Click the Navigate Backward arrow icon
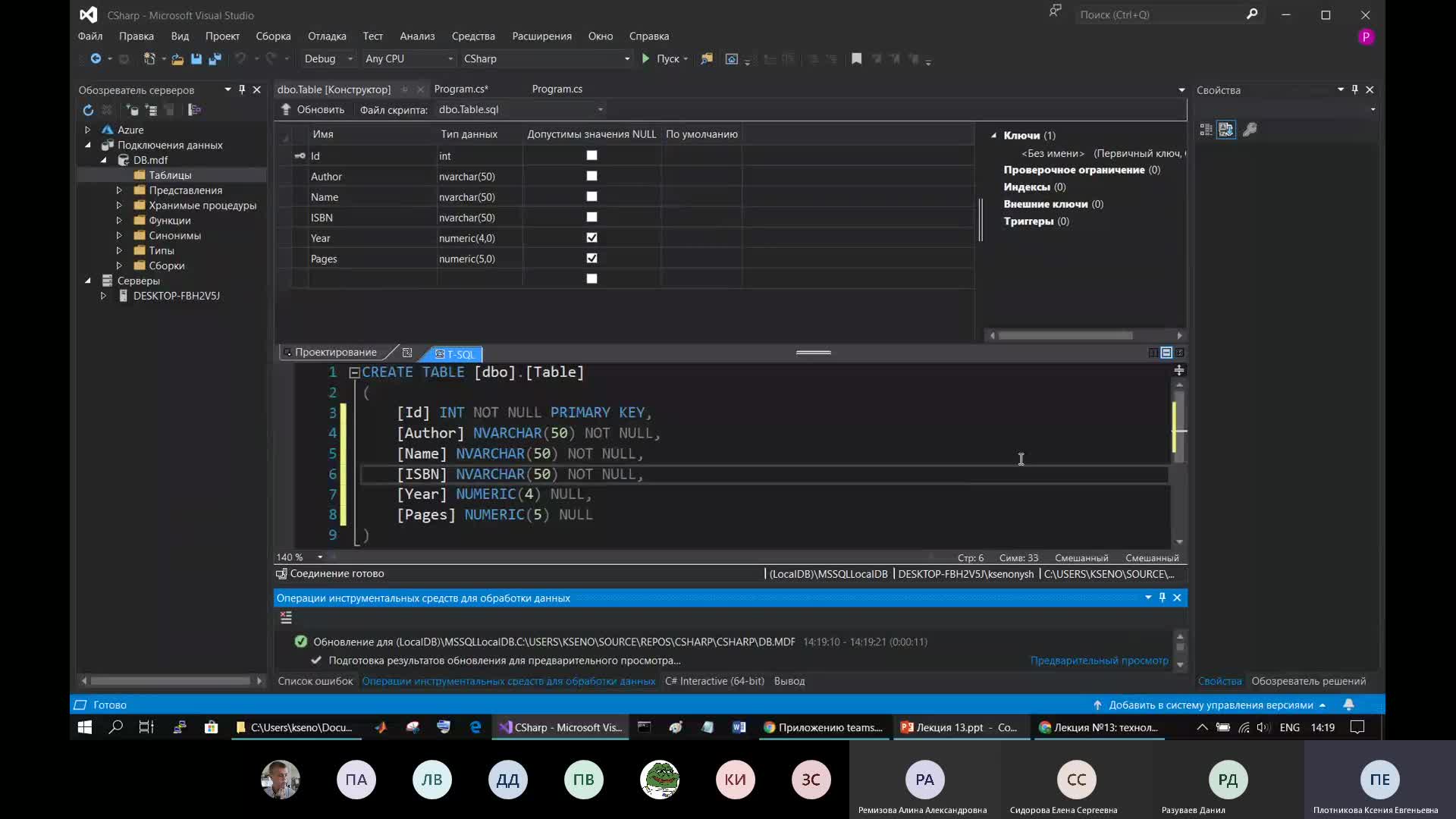 (96, 58)
